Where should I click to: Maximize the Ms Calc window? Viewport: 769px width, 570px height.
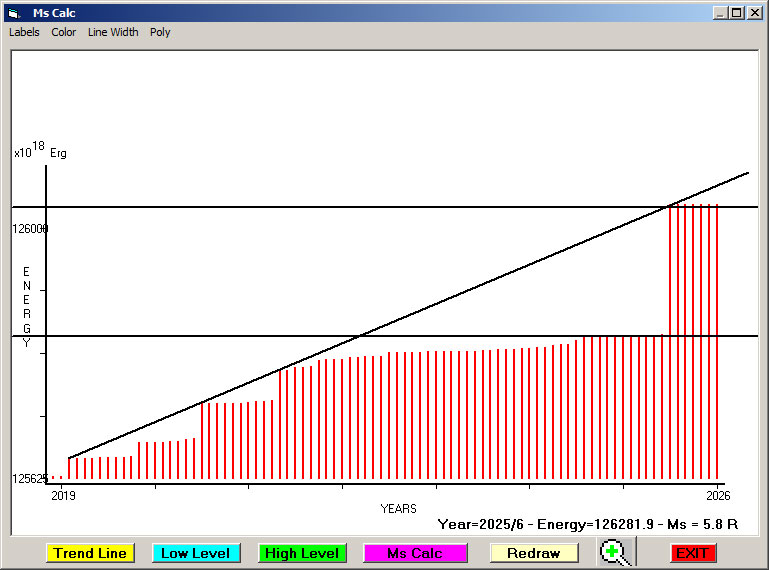coord(736,13)
